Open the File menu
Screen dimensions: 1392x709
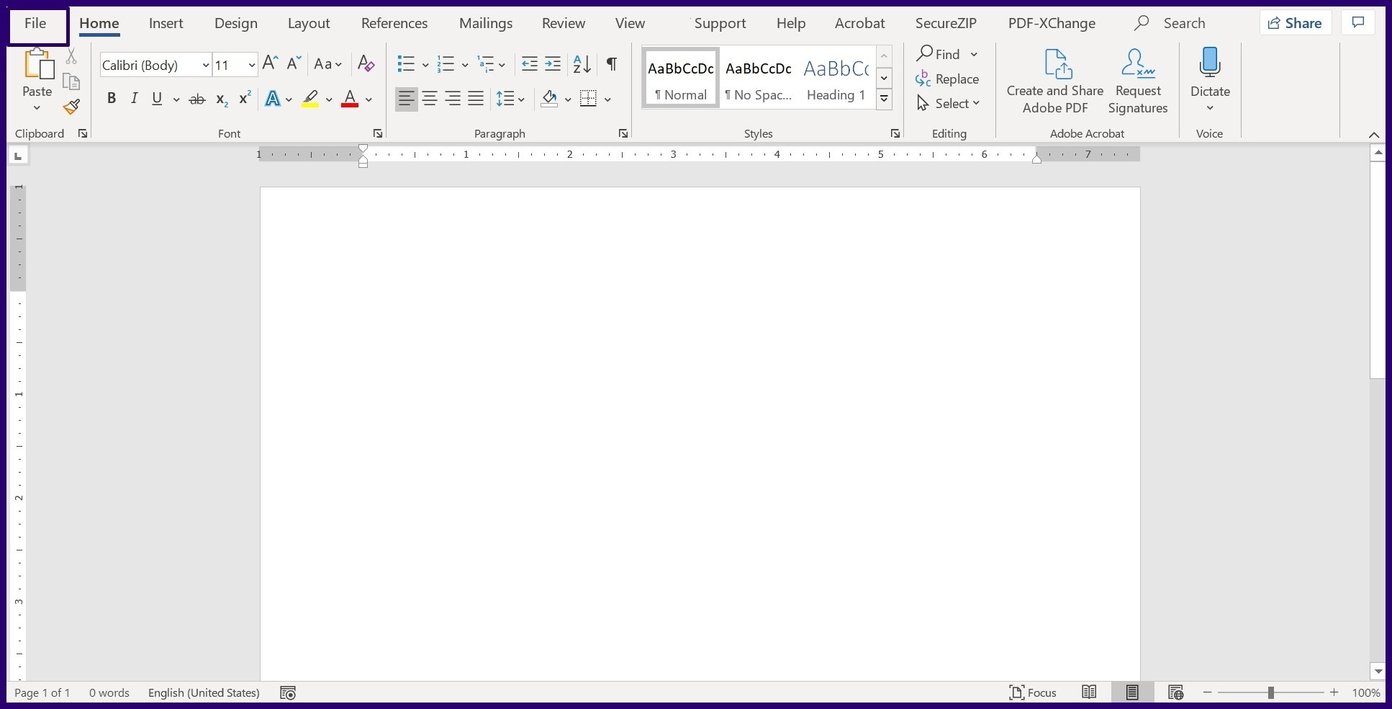[x=35, y=22]
